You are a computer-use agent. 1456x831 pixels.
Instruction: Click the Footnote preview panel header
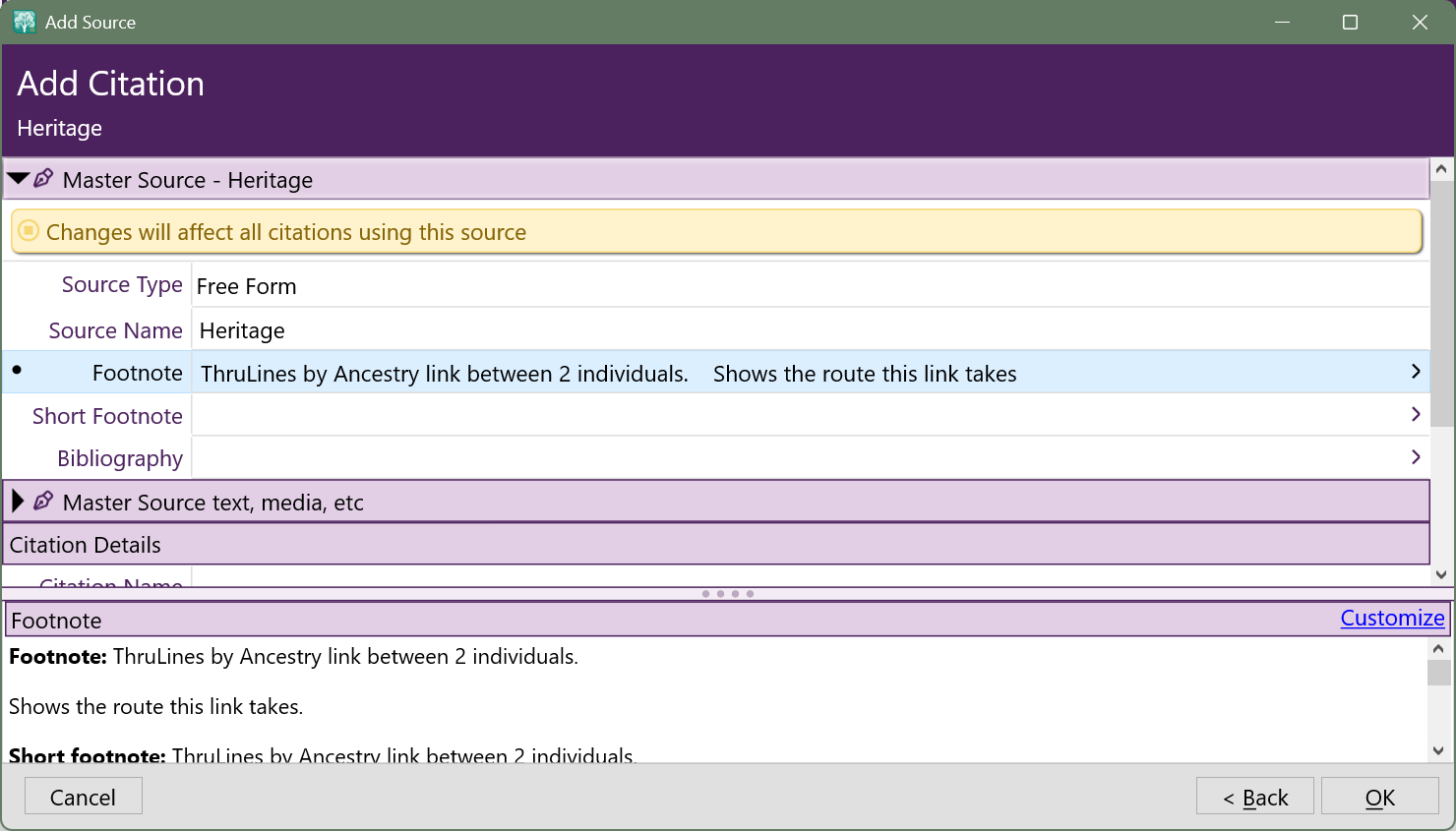728,620
